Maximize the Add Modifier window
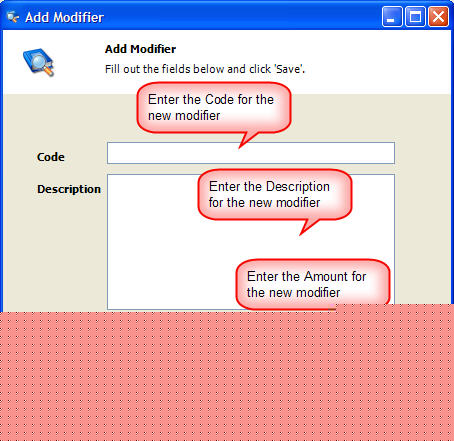This screenshot has height=441, width=454. pyautogui.click(x=415, y=16)
